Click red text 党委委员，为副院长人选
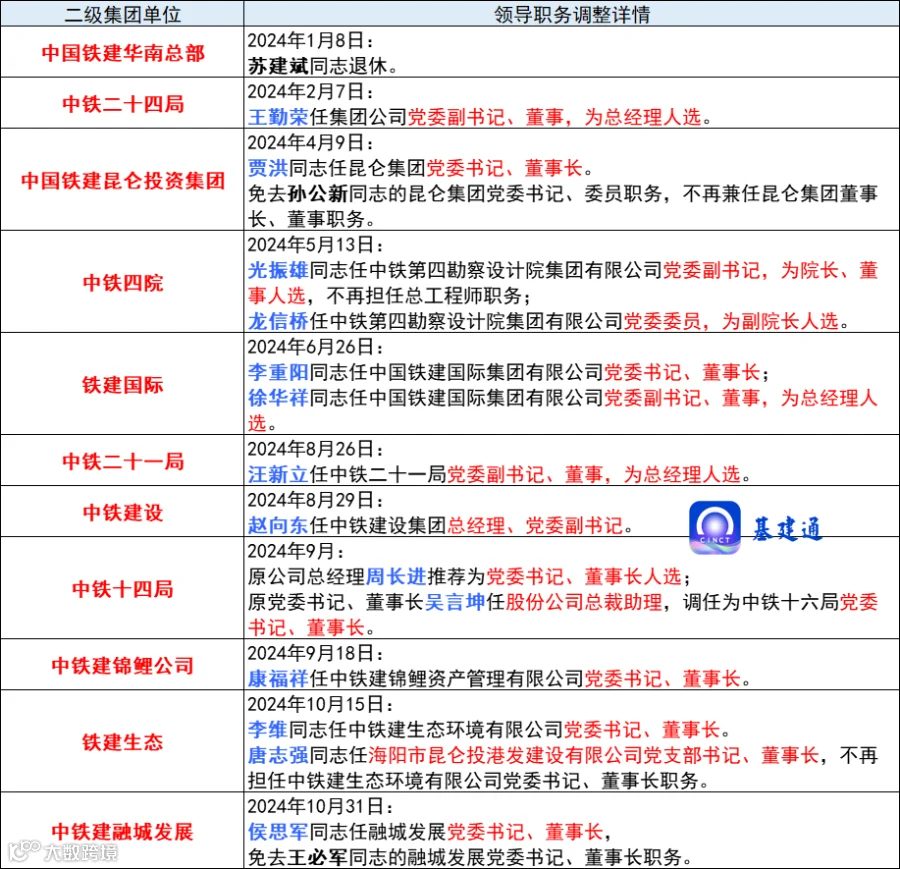The height and width of the screenshot is (869, 900). pyautogui.click(x=731, y=321)
